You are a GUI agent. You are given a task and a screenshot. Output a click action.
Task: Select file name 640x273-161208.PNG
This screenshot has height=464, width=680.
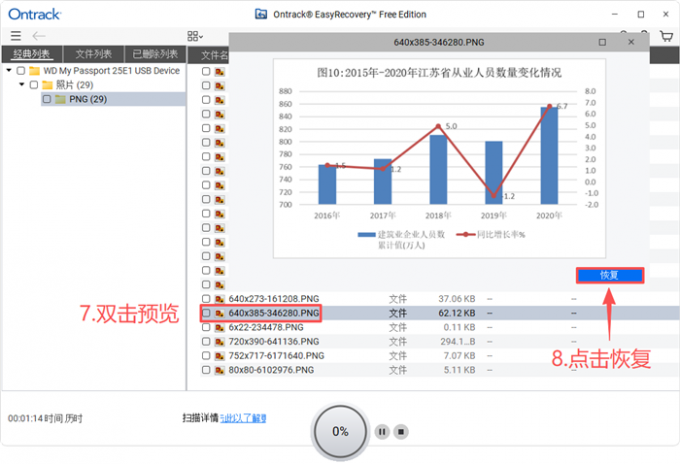point(274,299)
